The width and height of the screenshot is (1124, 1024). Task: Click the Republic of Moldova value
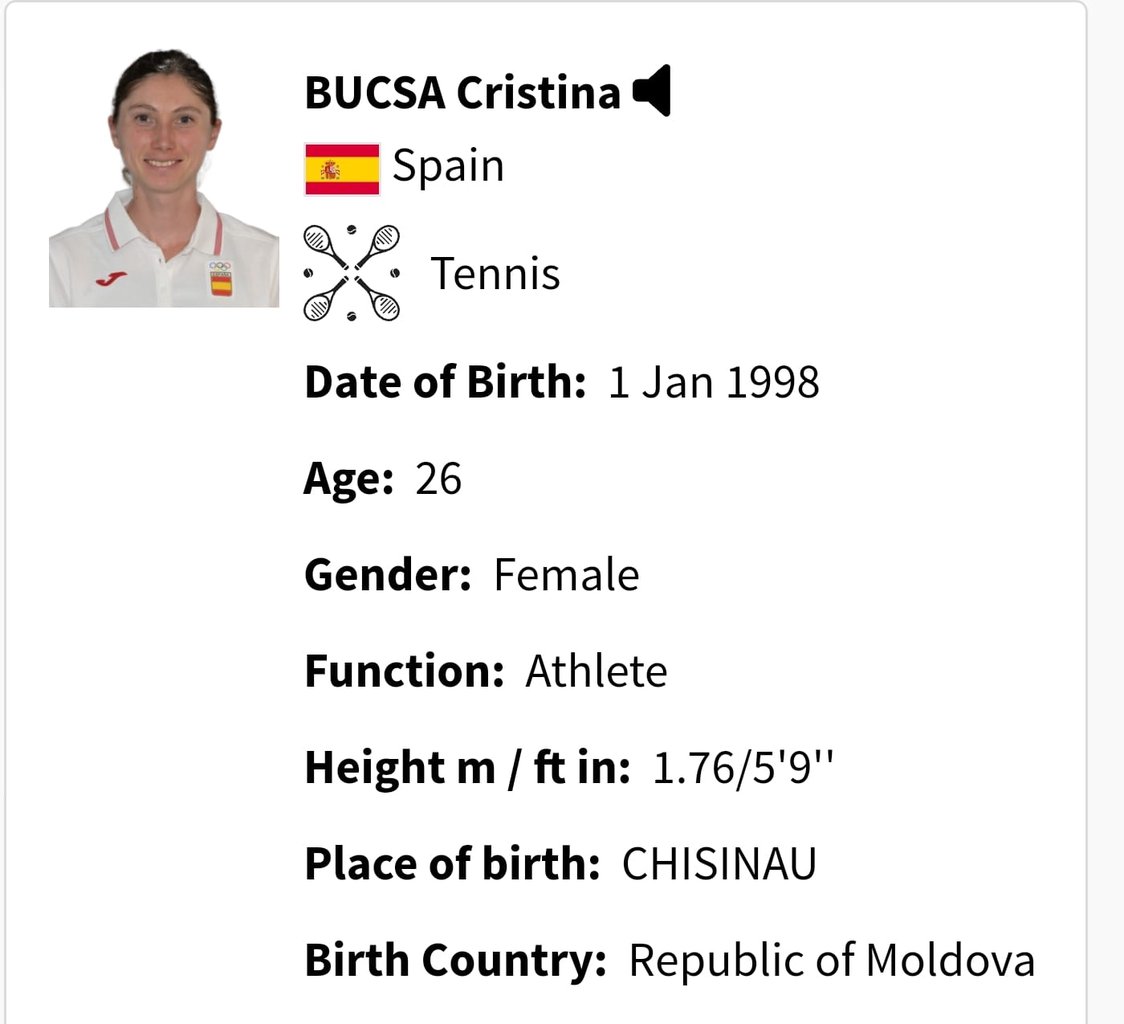pyautogui.click(x=832, y=960)
